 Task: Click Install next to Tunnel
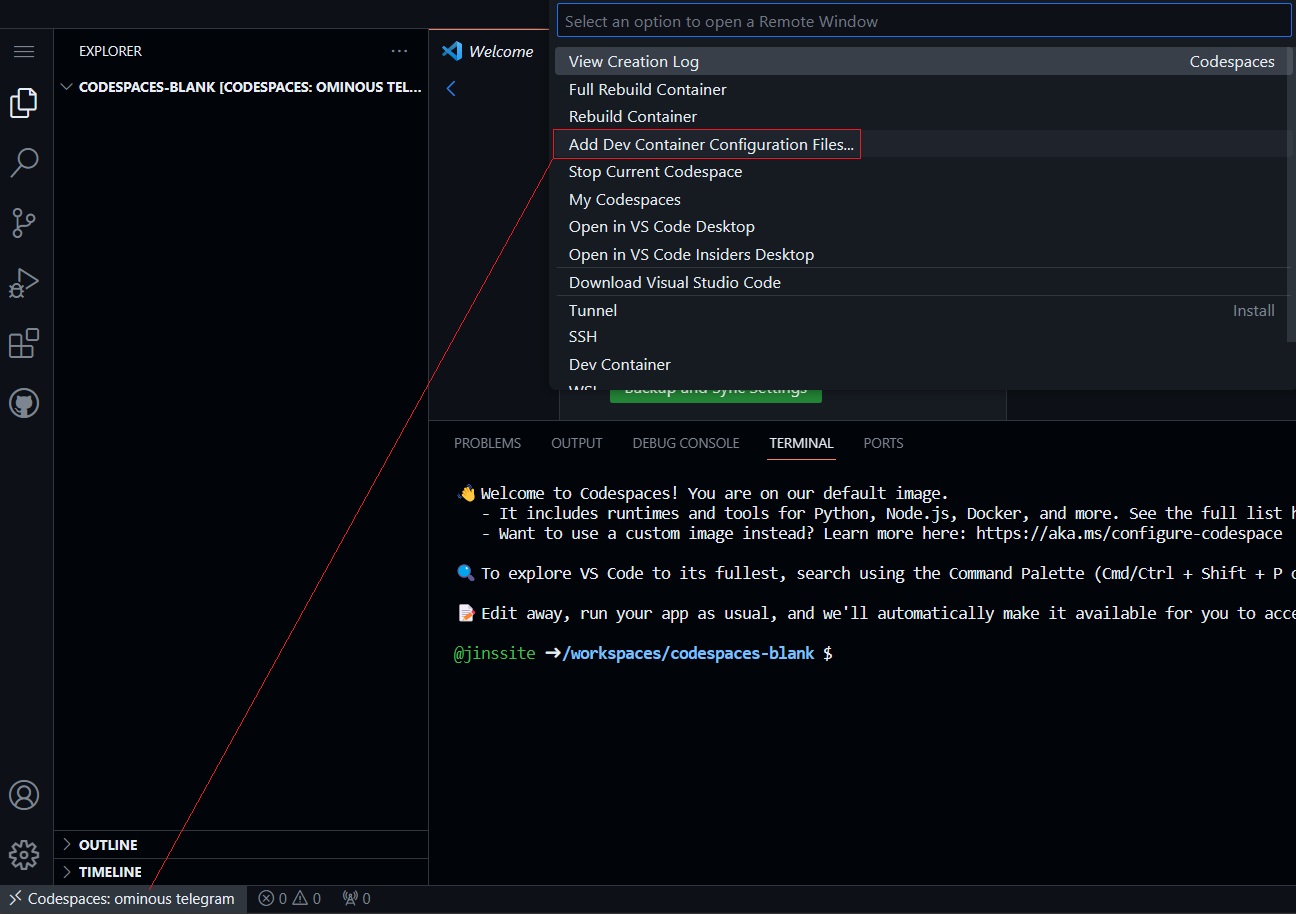pos(1254,310)
